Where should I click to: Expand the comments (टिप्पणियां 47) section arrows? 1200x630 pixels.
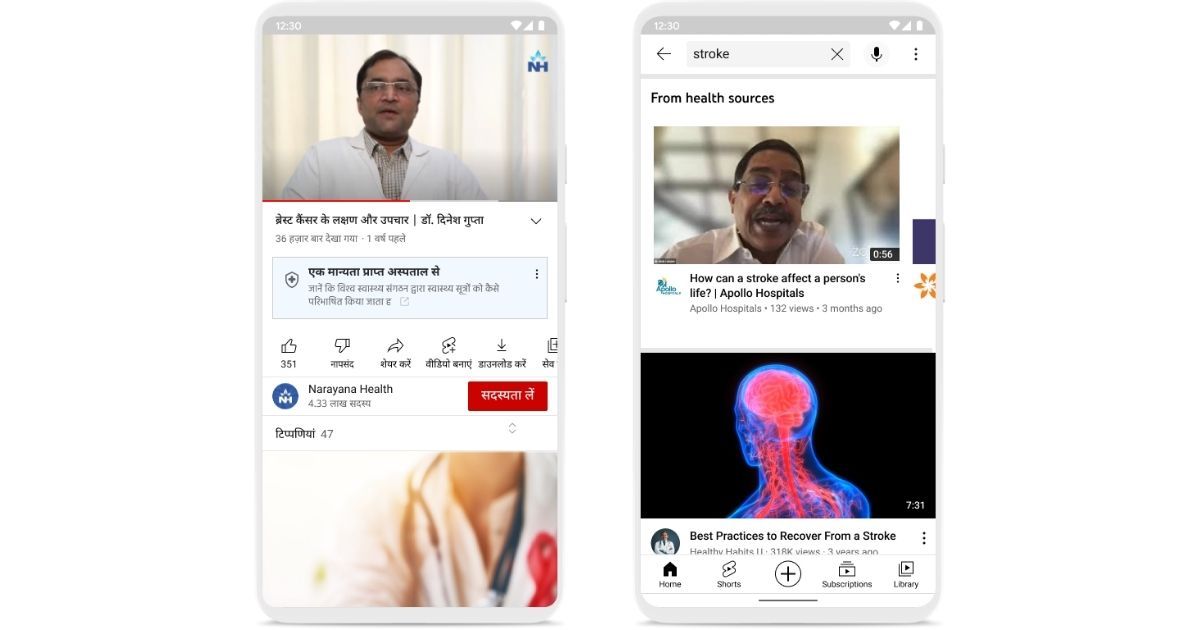(512, 428)
